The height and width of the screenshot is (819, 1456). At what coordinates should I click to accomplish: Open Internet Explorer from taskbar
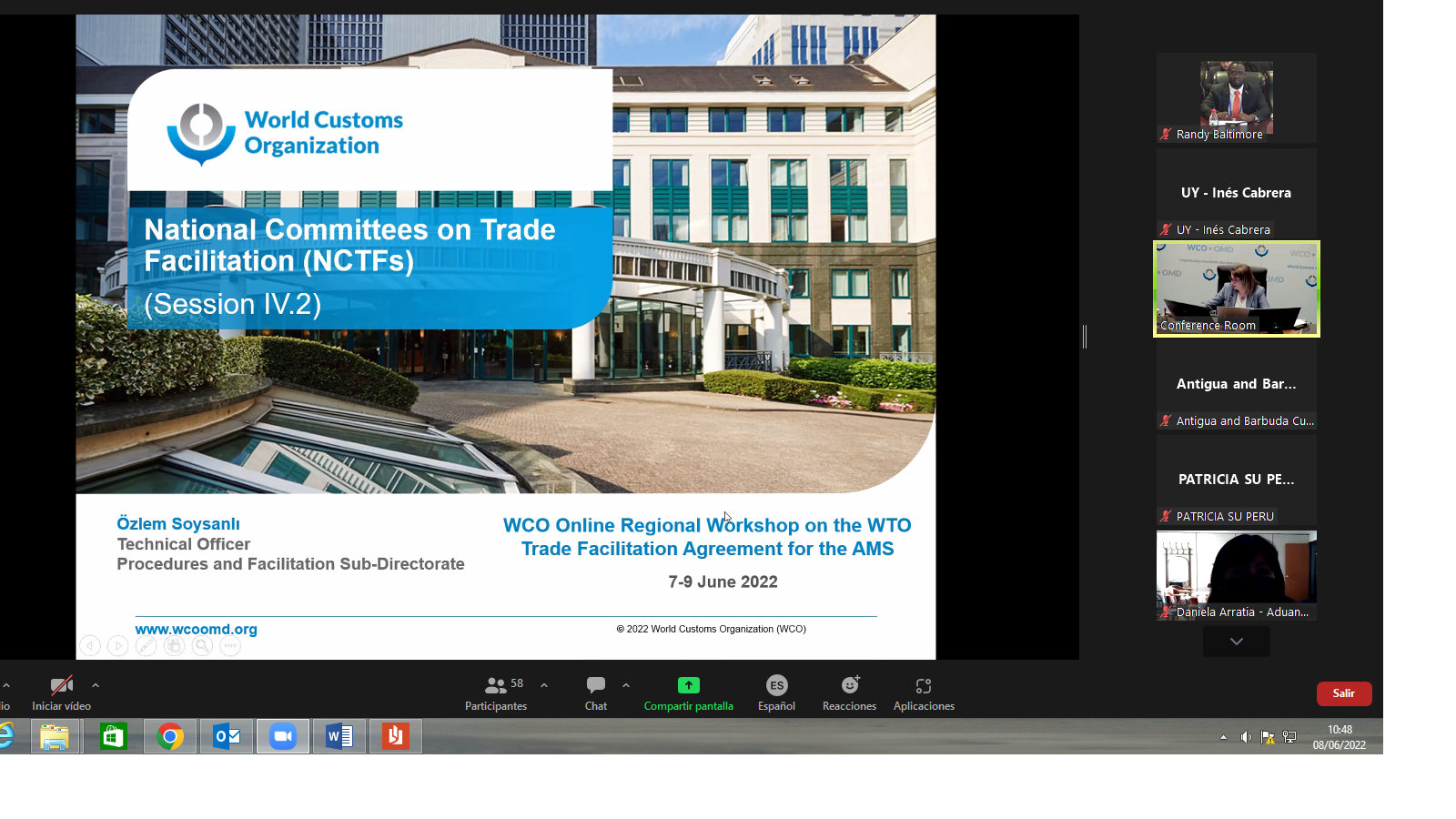7,736
